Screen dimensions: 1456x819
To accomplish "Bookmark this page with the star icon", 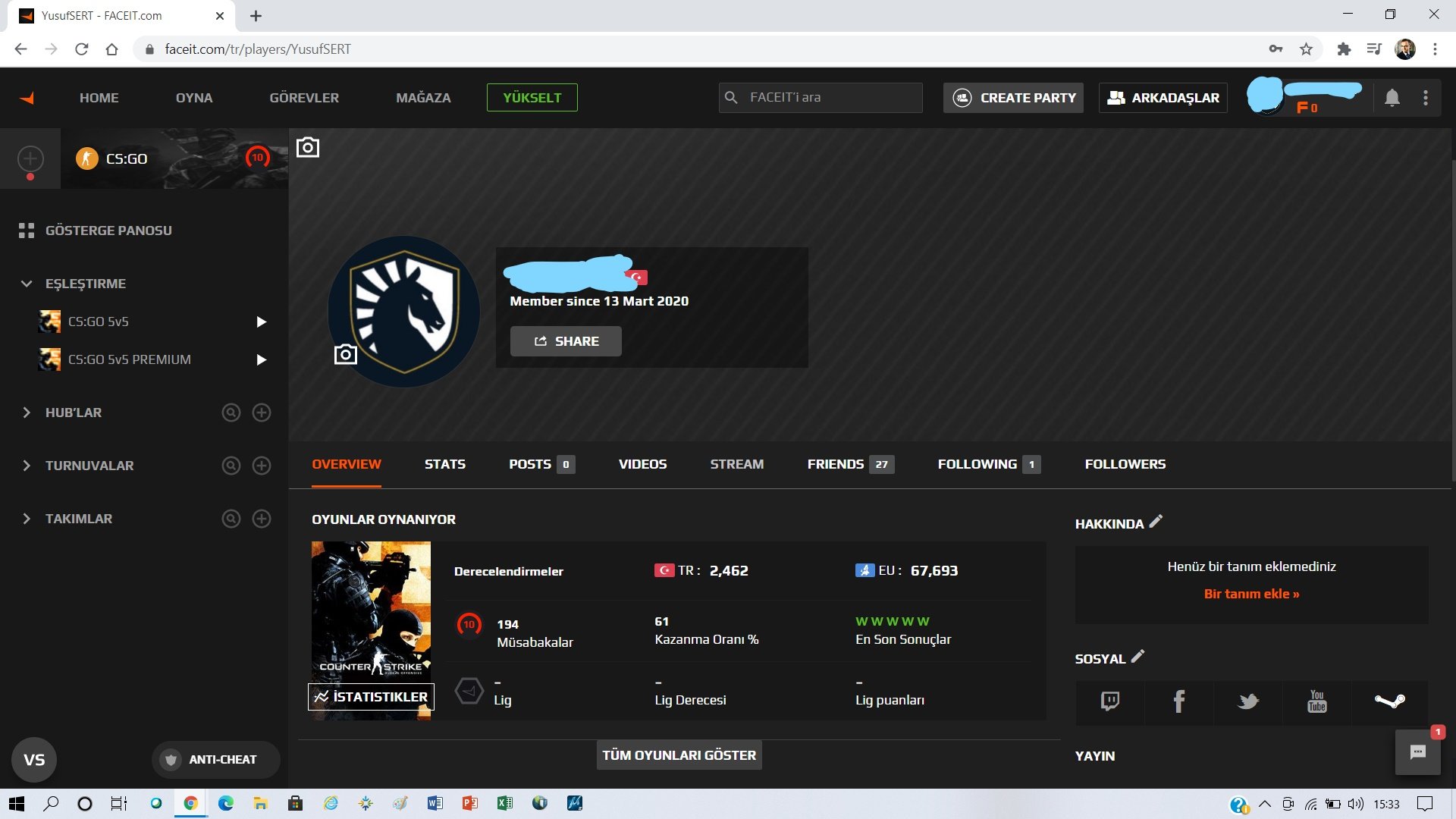I will click(1306, 49).
